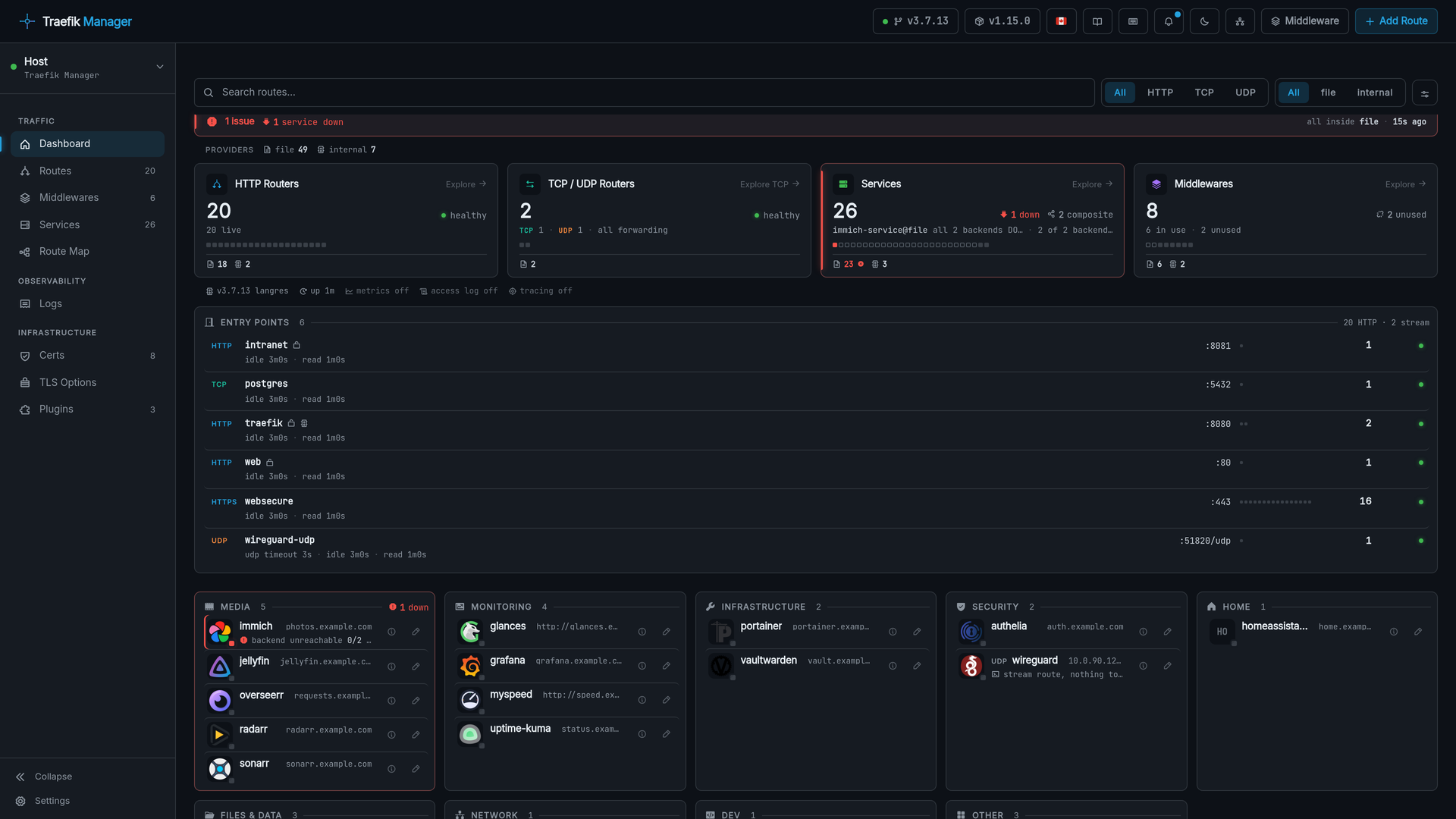Edit the wireguard route pencil icon
The image size is (1456, 819).
tap(1168, 666)
